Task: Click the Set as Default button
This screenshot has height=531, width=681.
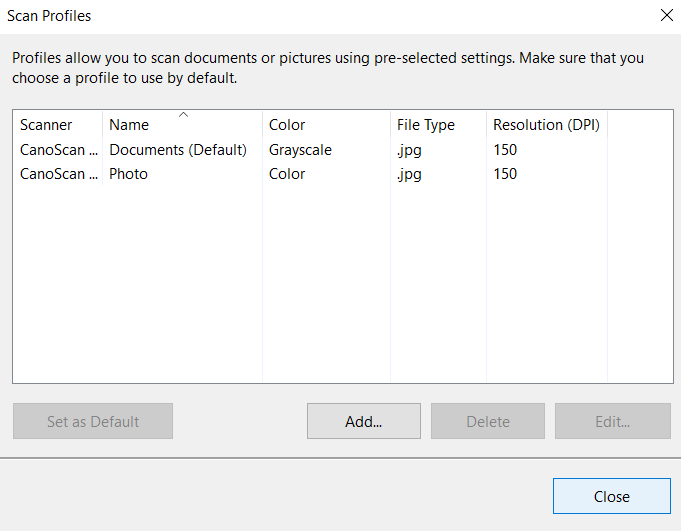Action: pos(93,421)
